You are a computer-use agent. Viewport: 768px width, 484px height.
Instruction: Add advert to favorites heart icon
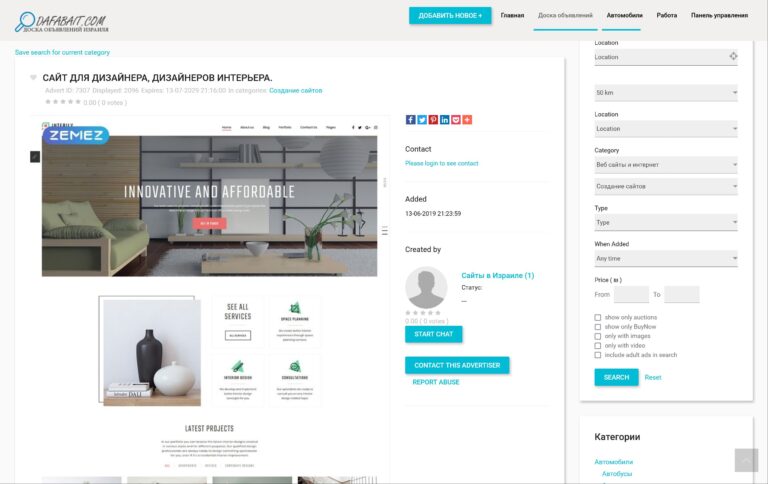[33, 77]
